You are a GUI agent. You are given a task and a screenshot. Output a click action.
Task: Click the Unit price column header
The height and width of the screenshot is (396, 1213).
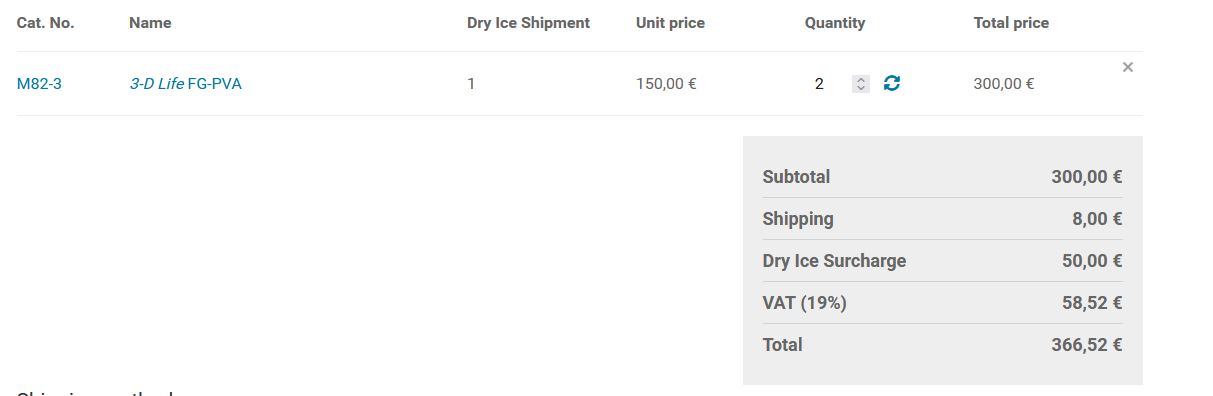point(670,22)
